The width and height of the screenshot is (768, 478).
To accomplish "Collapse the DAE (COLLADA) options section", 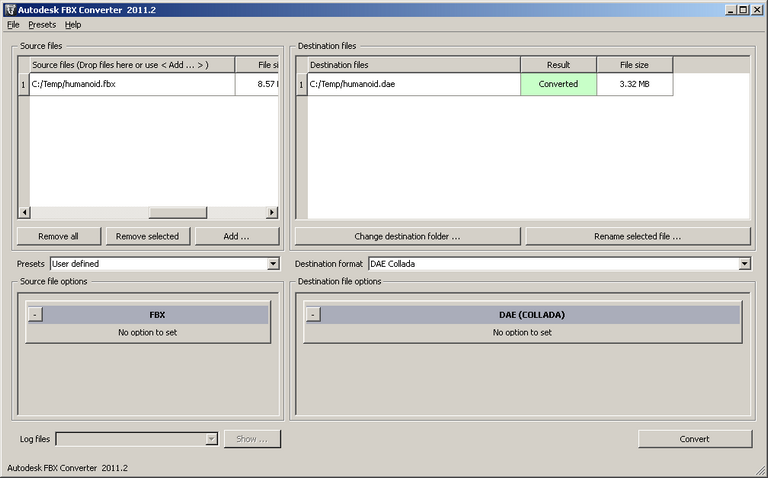I will click(x=313, y=314).
